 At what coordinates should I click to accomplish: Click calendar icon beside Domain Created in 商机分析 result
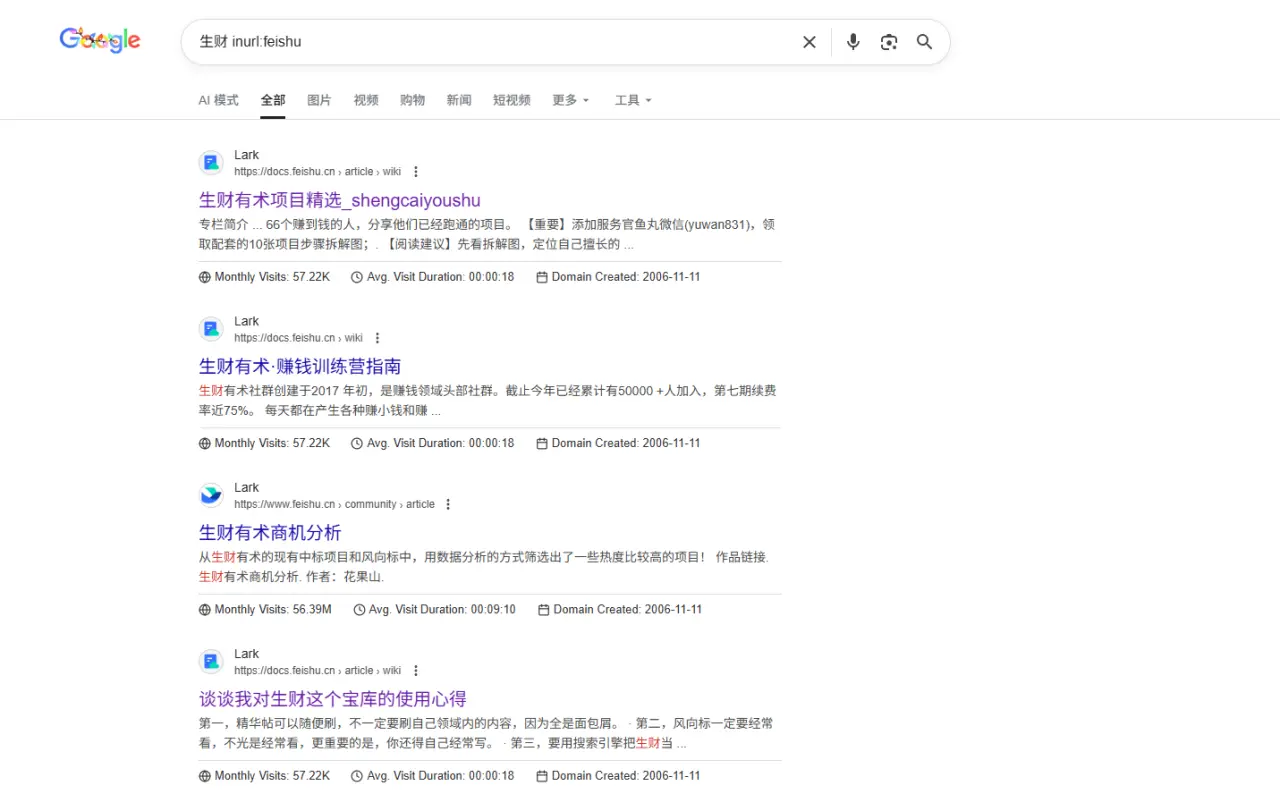click(544, 610)
